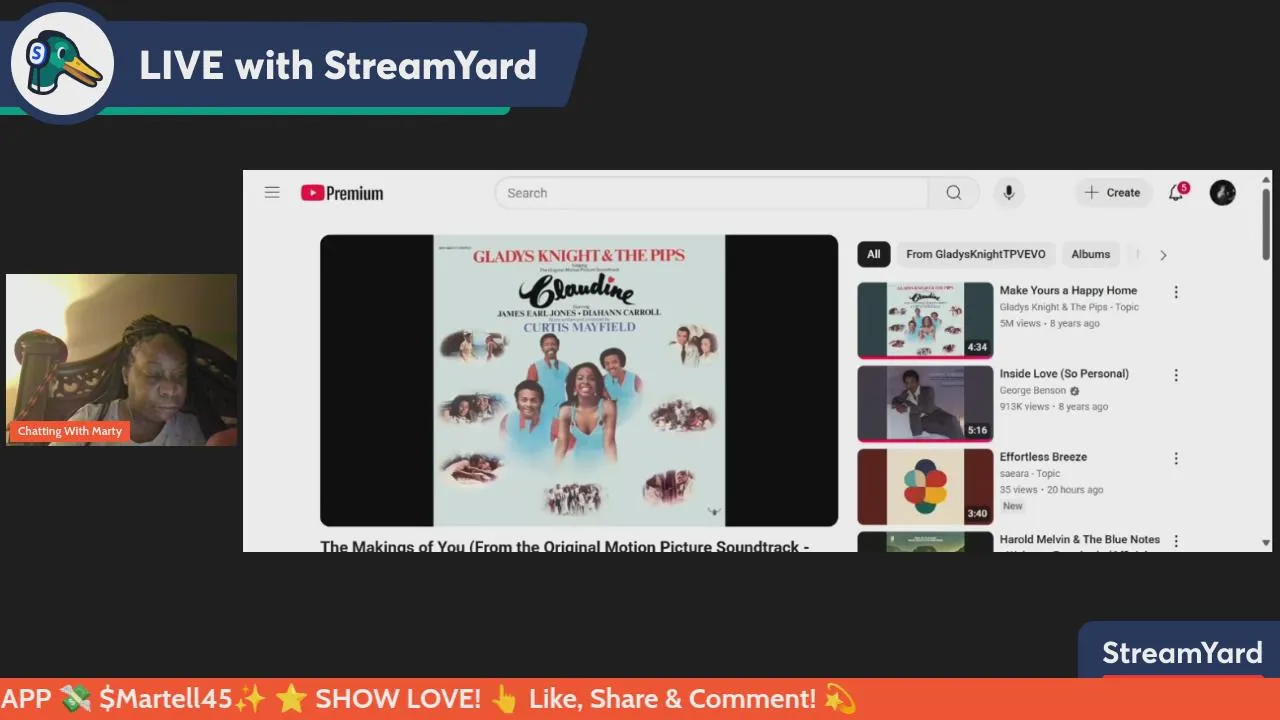
Task: Click the Claudine album video player
Action: click(579, 380)
